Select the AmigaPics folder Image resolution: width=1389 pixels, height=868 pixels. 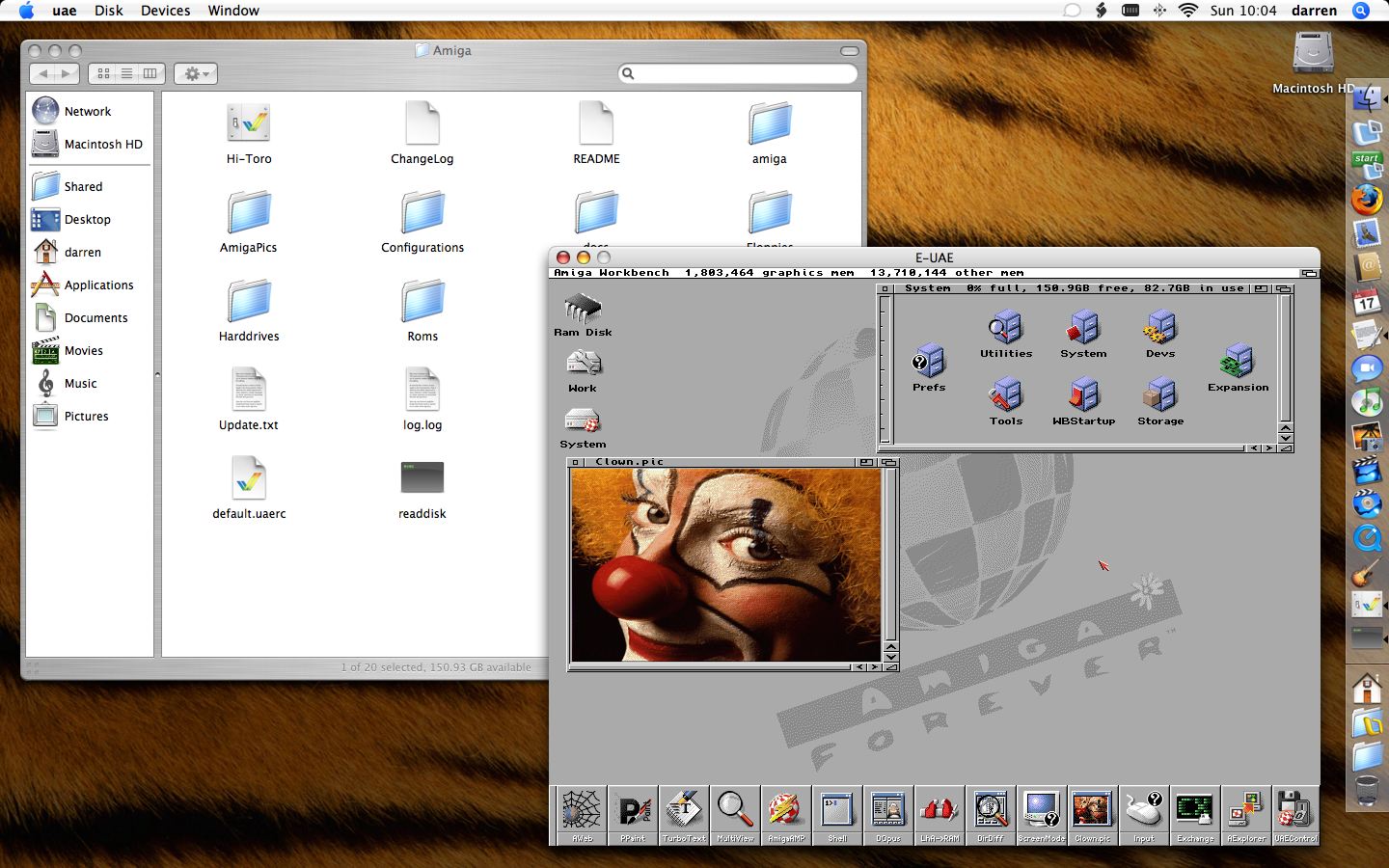tap(249, 222)
